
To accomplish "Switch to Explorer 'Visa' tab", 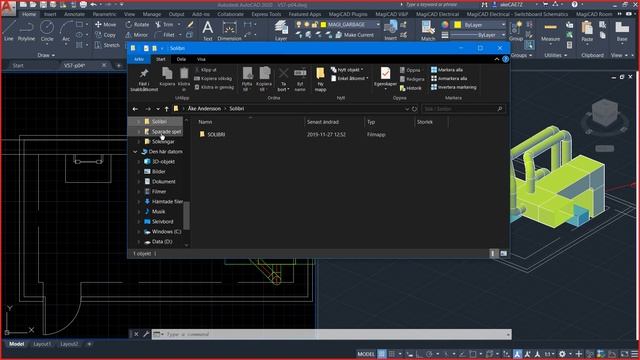I will coord(201,59).
